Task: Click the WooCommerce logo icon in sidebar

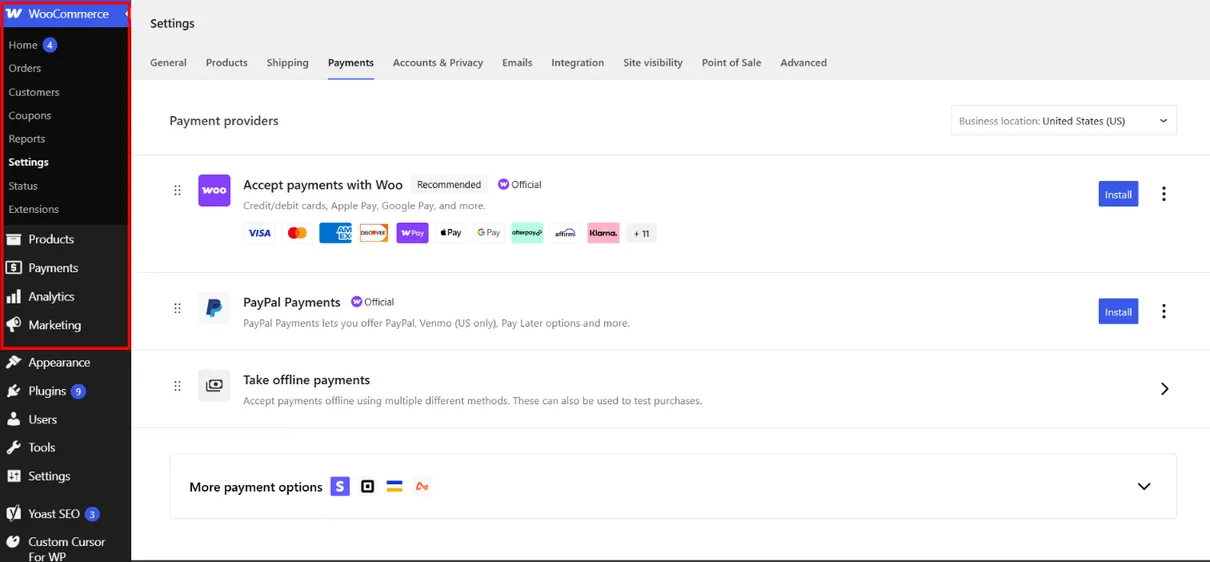Action: pyautogui.click(x=14, y=14)
